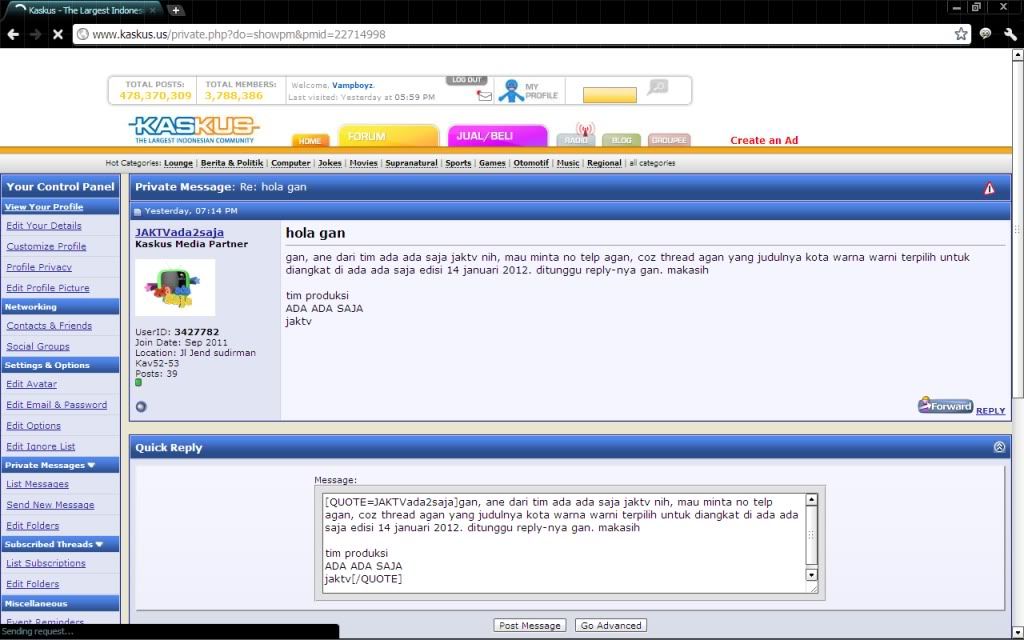This screenshot has height=640, width=1024.
Task: Bookmark this page with the star icon
Action: pos(961,34)
